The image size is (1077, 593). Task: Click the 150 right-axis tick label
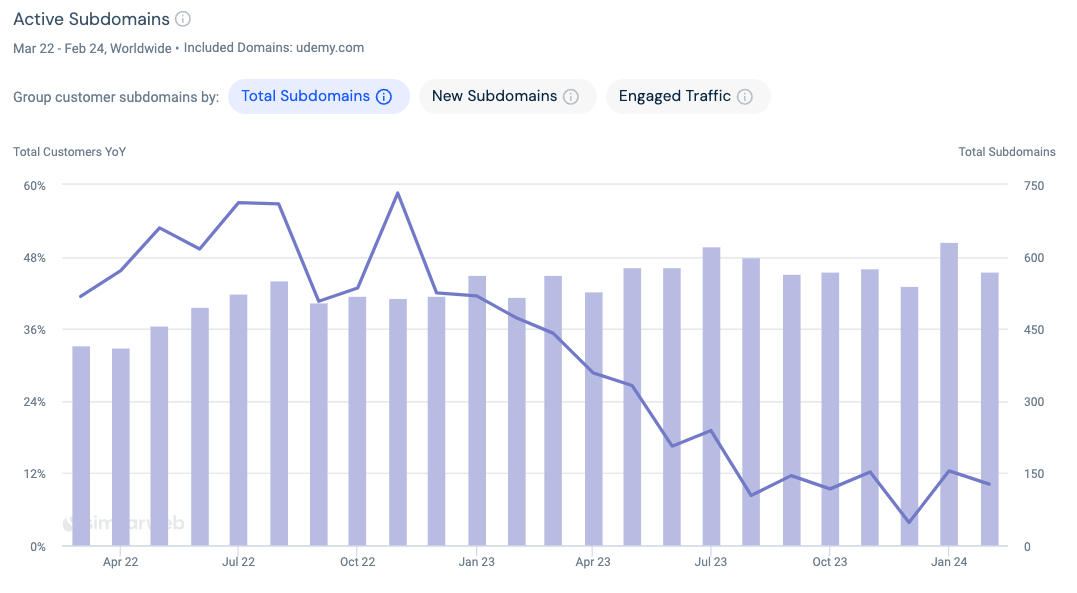tap(1034, 474)
